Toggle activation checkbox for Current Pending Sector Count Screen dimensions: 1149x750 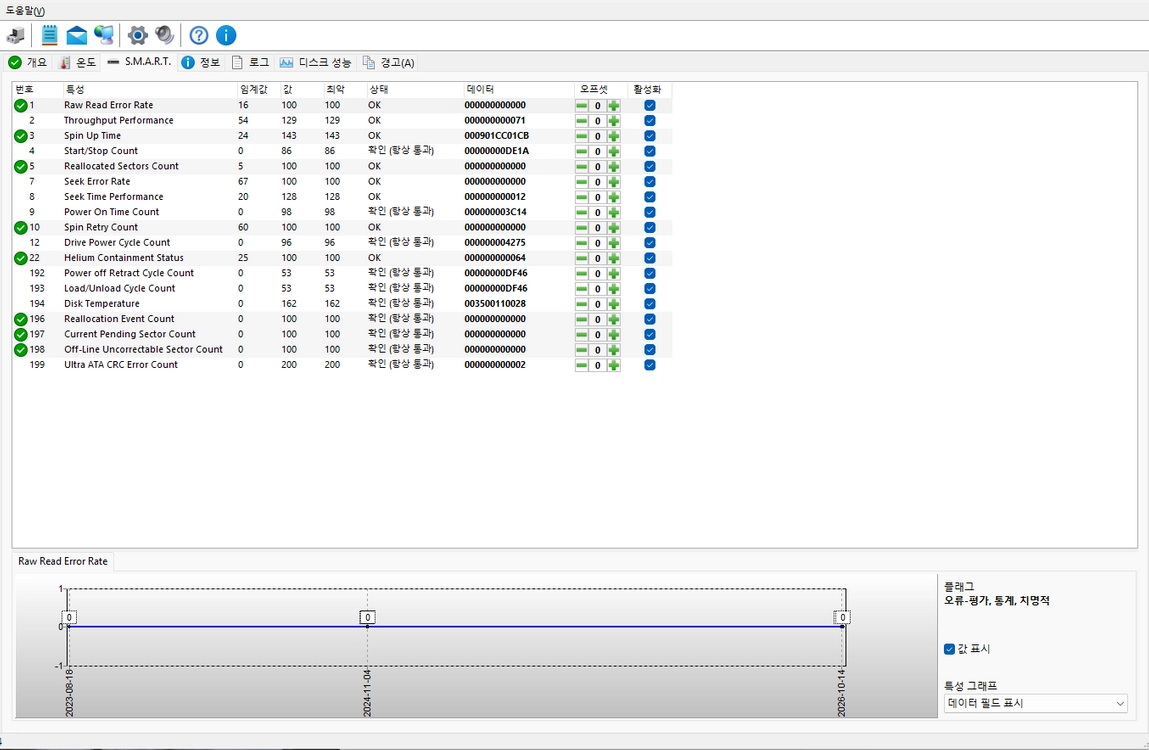point(650,334)
